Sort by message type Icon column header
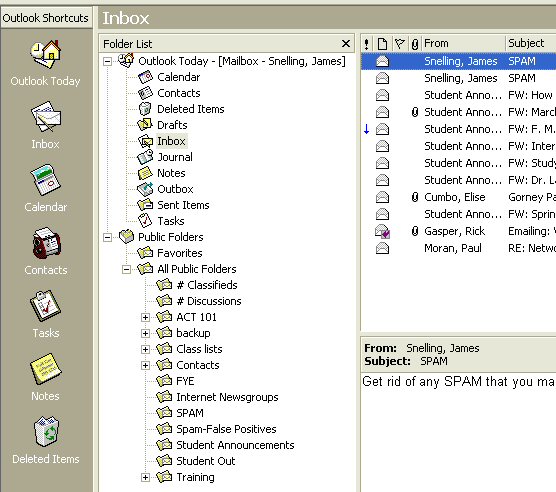The width and height of the screenshot is (556, 492). (x=382, y=44)
